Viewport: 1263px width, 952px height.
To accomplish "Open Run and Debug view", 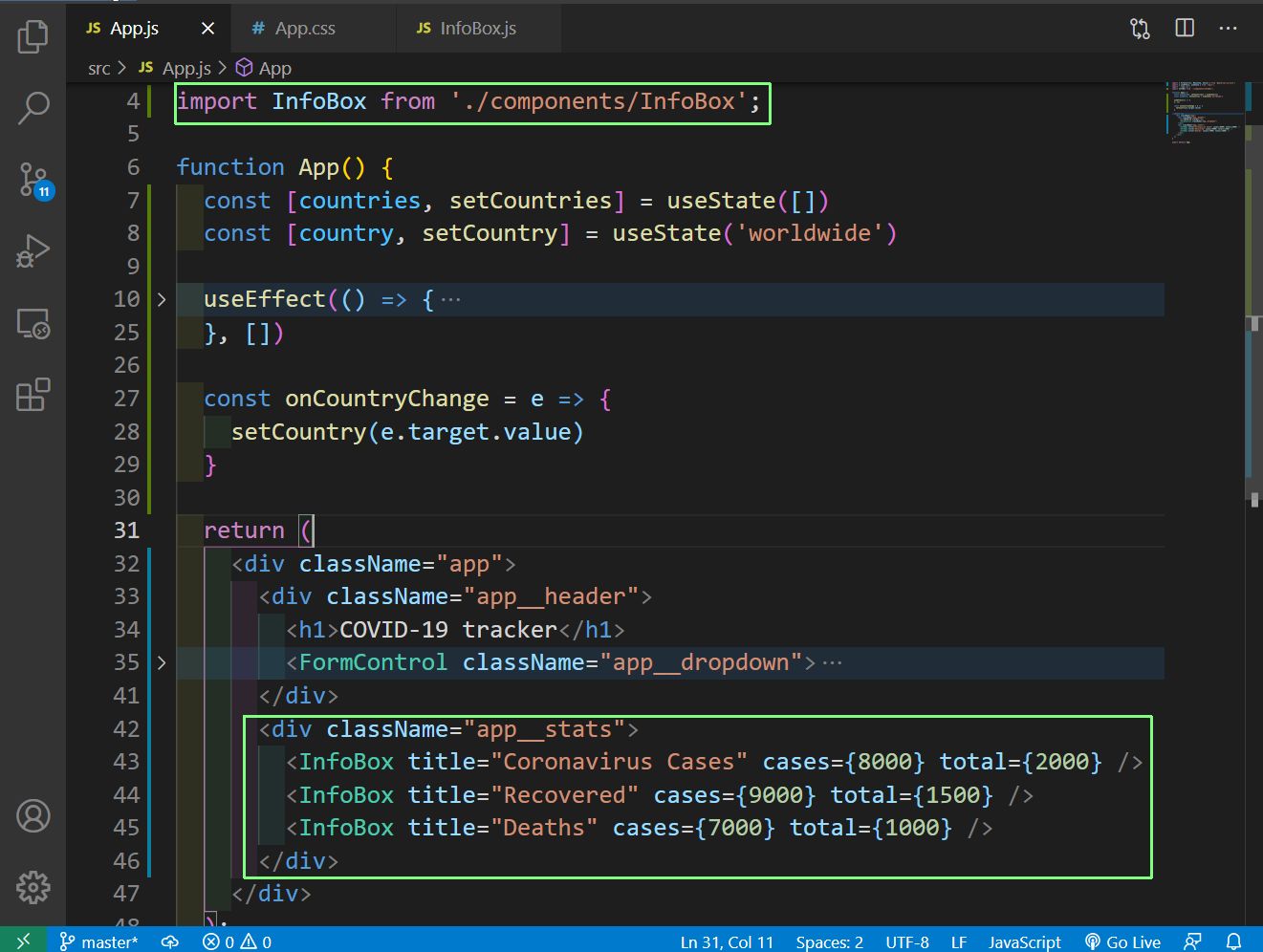I will pyautogui.click(x=33, y=251).
